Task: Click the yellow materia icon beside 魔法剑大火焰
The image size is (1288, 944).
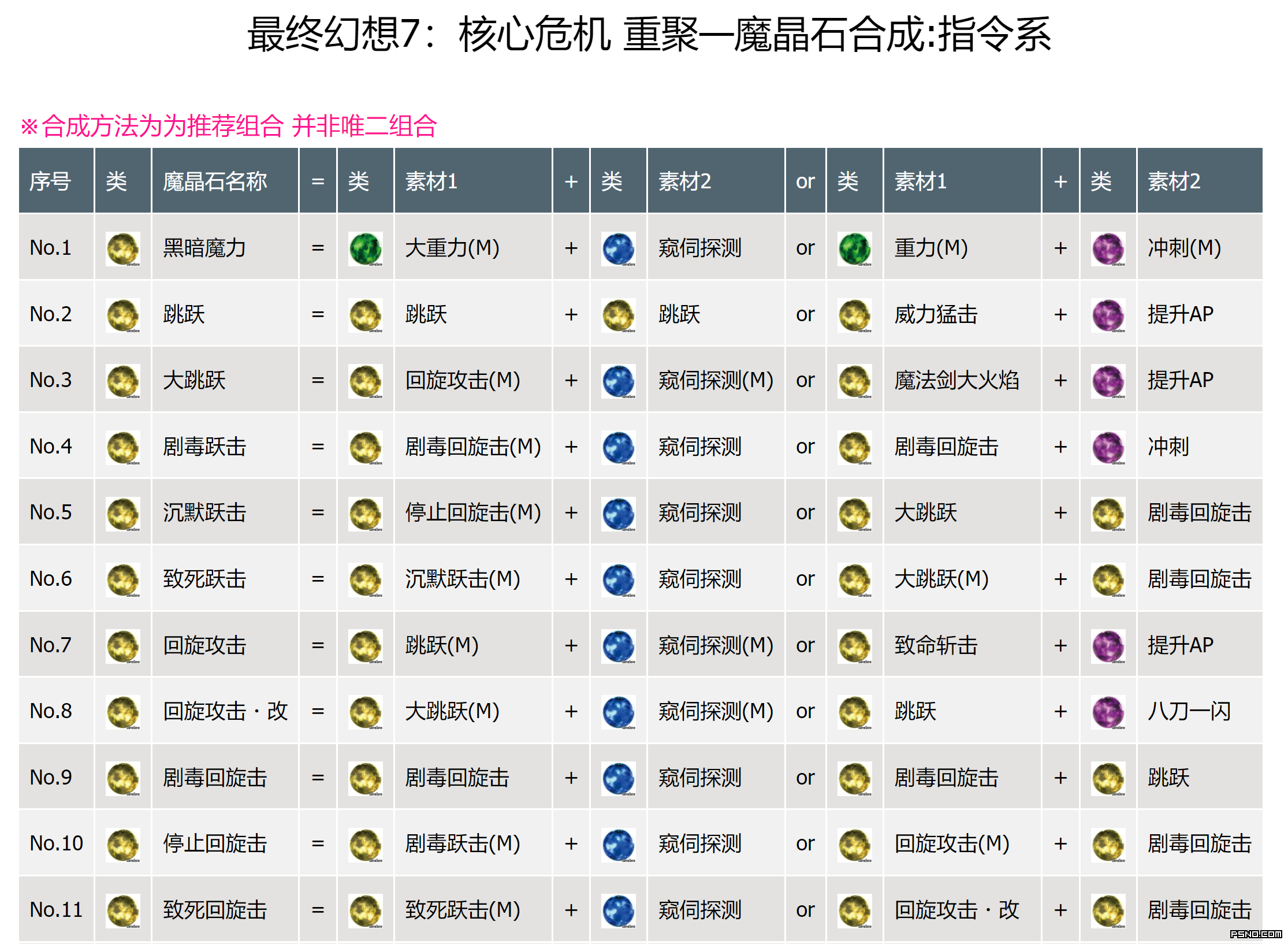Action: point(855,381)
